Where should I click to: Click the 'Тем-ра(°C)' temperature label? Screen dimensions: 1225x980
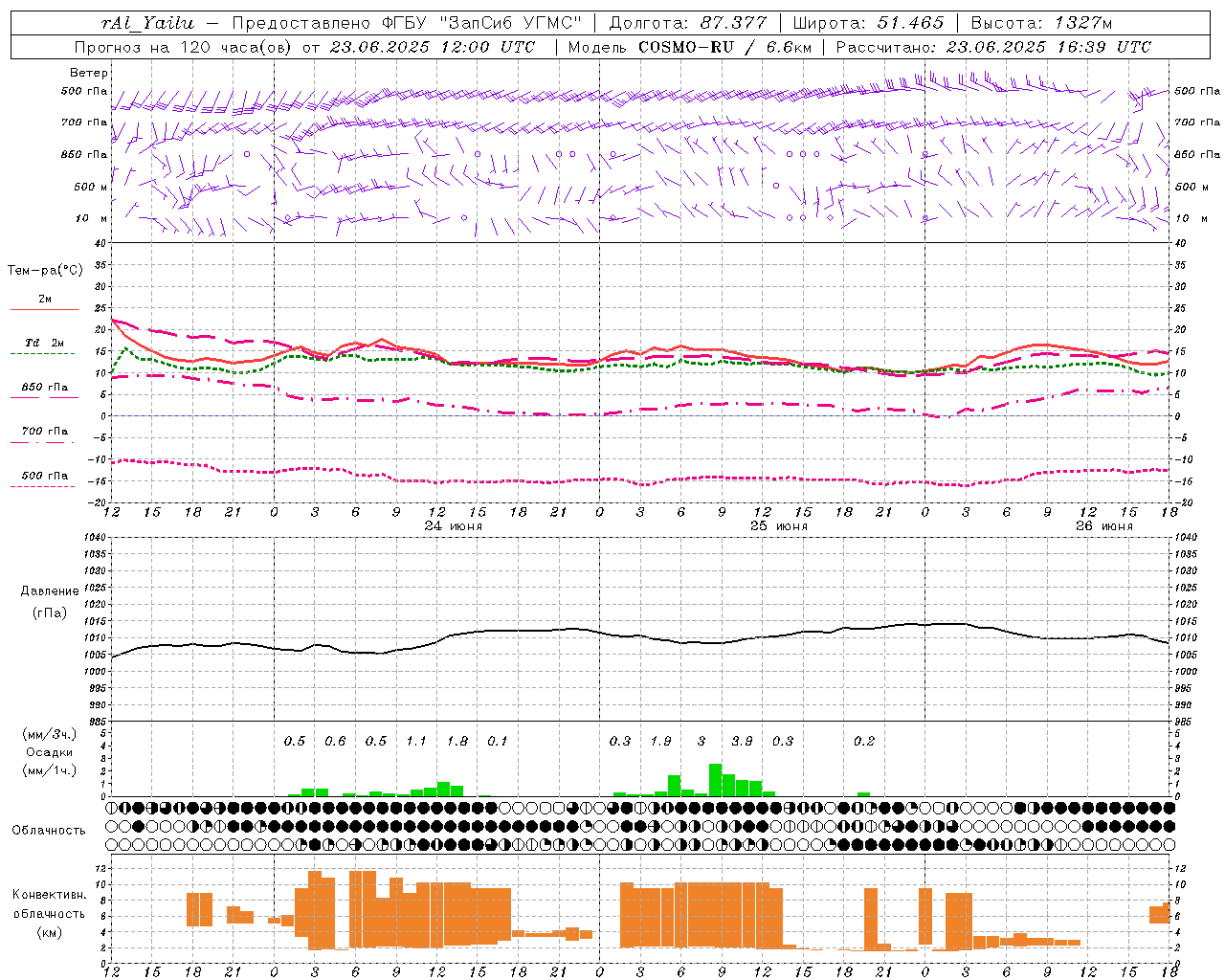click(45, 271)
